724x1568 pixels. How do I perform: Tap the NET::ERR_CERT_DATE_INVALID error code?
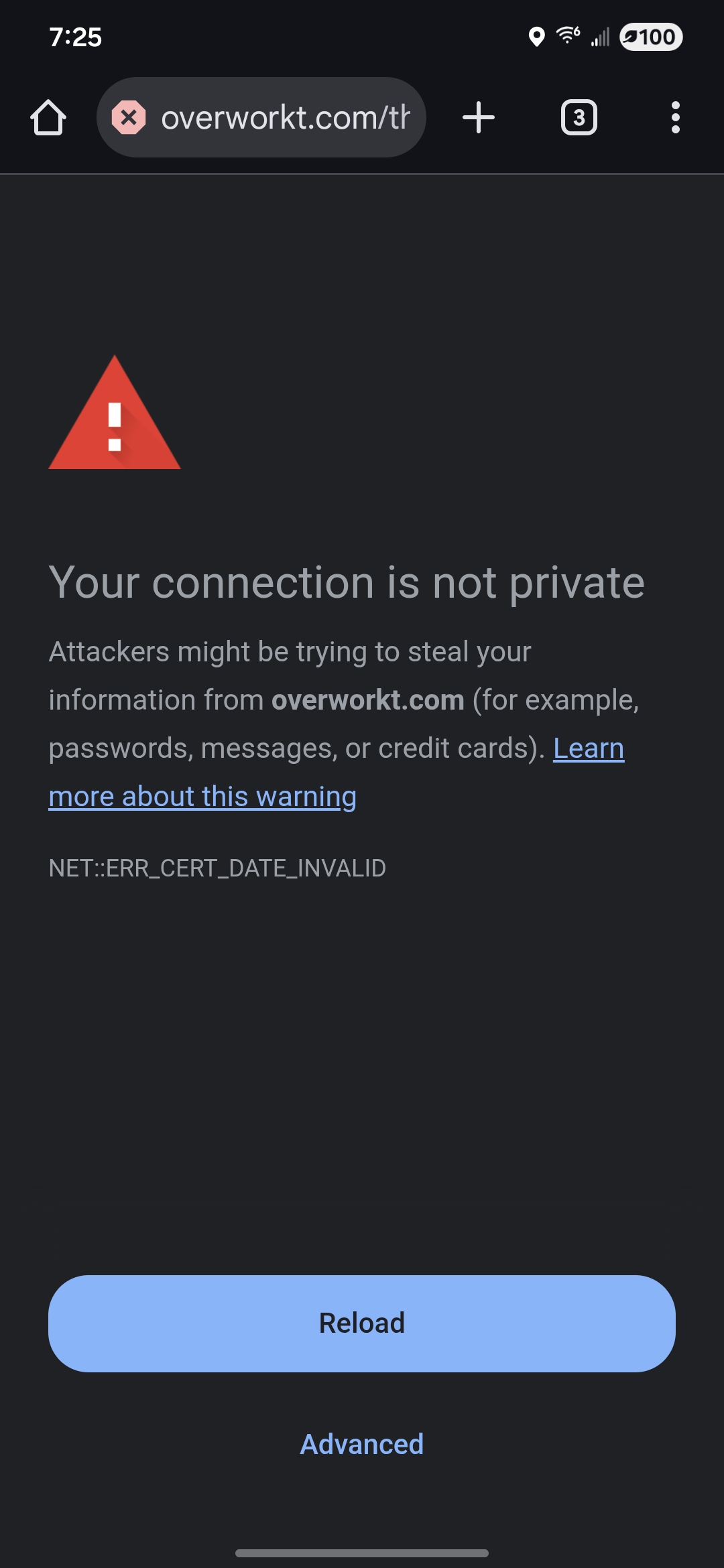click(x=217, y=868)
